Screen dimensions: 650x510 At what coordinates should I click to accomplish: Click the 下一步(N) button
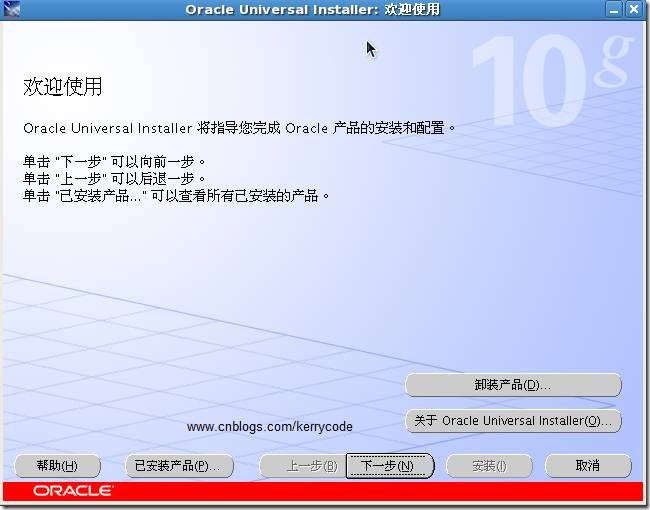point(390,466)
